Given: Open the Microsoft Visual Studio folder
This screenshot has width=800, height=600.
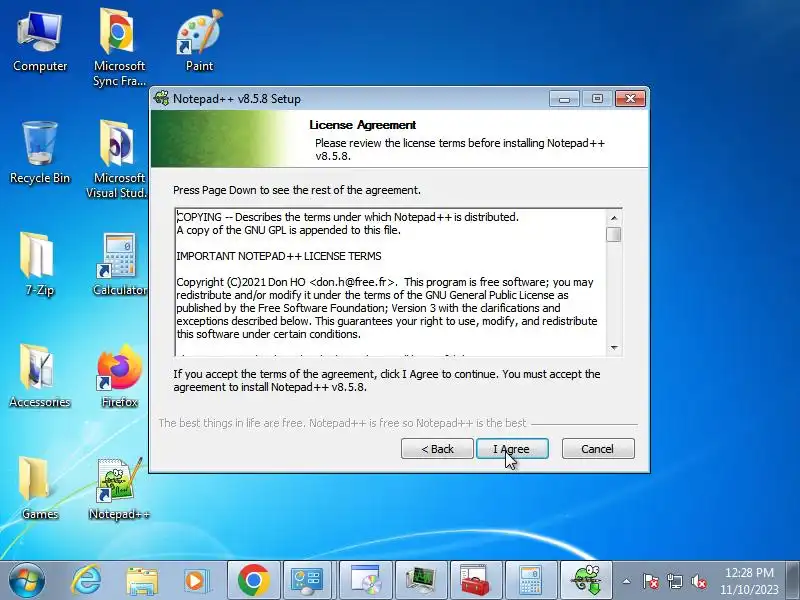Looking at the screenshot, I should coord(117,158).
